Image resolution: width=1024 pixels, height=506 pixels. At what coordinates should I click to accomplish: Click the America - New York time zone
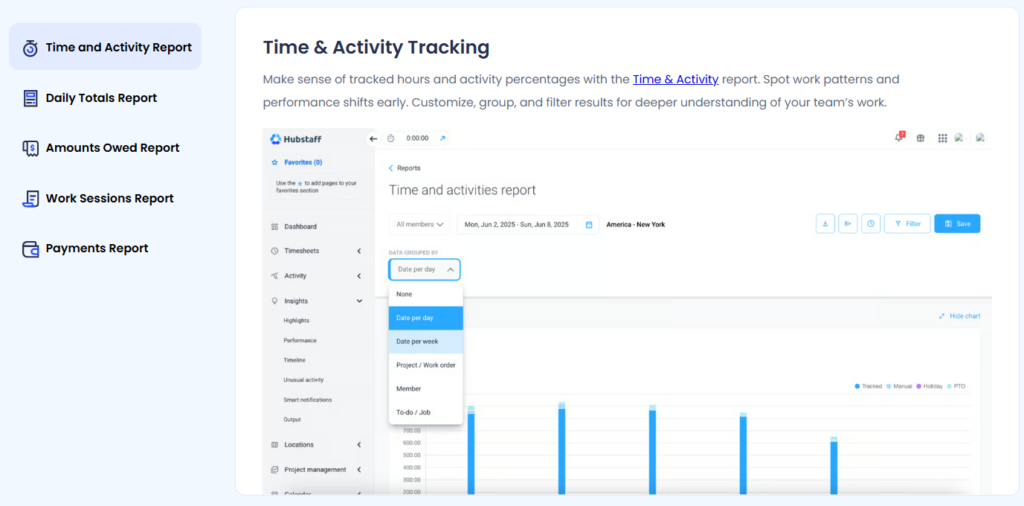635,224
